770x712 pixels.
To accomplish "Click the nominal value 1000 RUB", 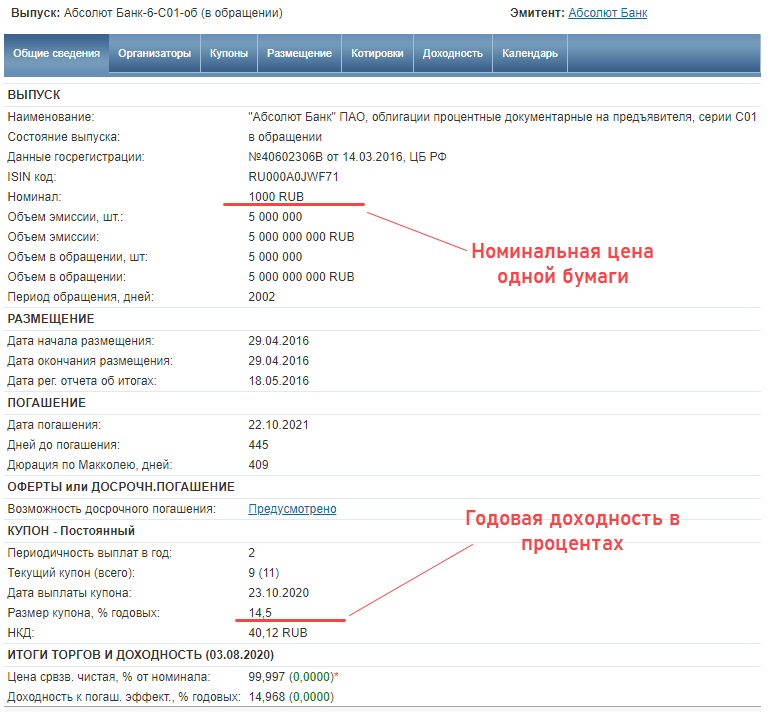I will [x=276, y=197].
